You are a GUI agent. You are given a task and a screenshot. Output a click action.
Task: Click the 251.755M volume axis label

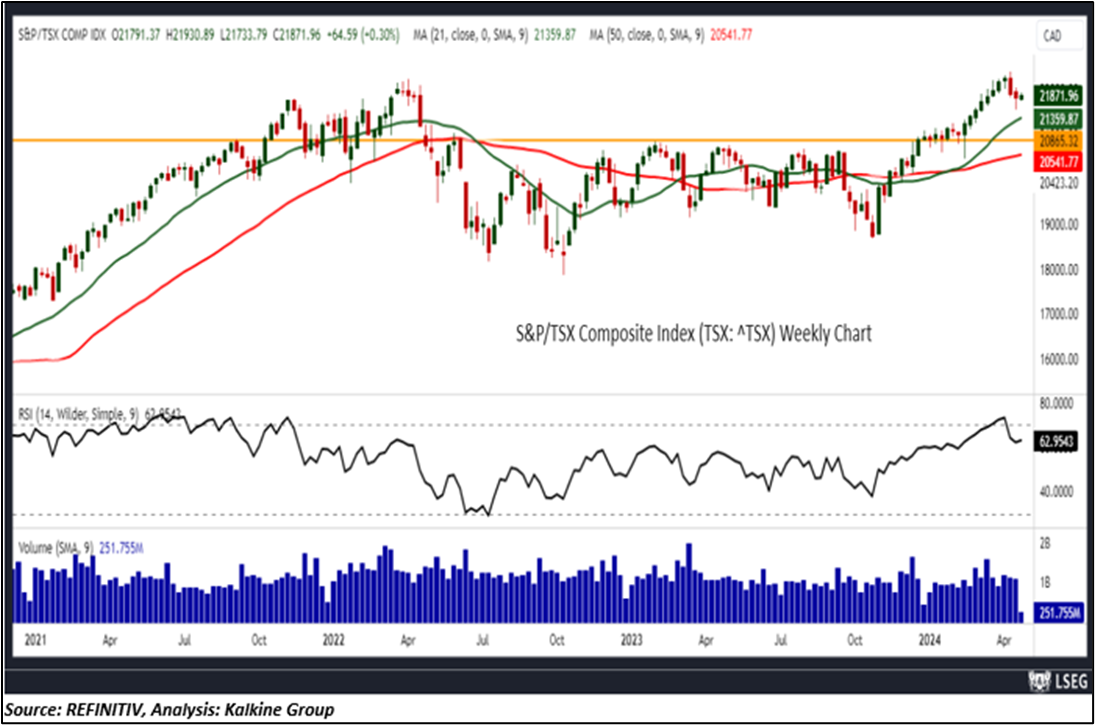tap(1058, 613)
